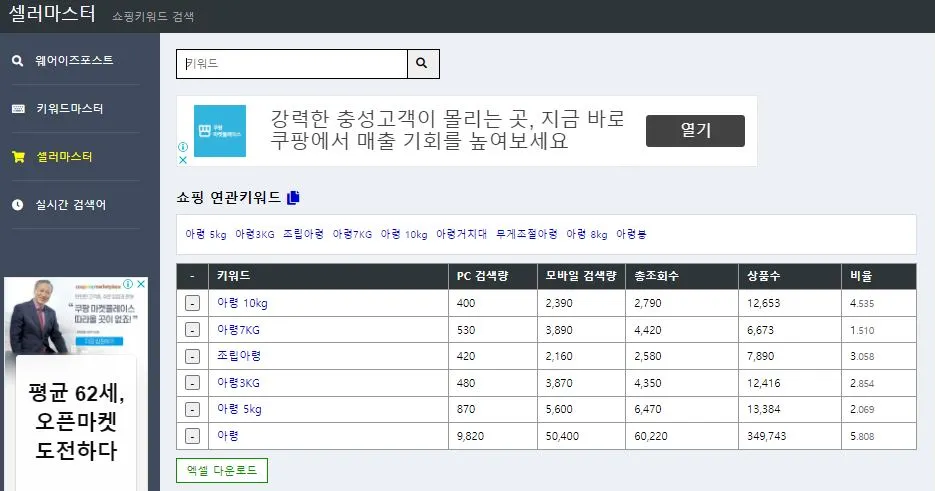Remove the 아령 5kg row with minus button
The height and width of the screenshot is (491, 935).
(192, 409)
